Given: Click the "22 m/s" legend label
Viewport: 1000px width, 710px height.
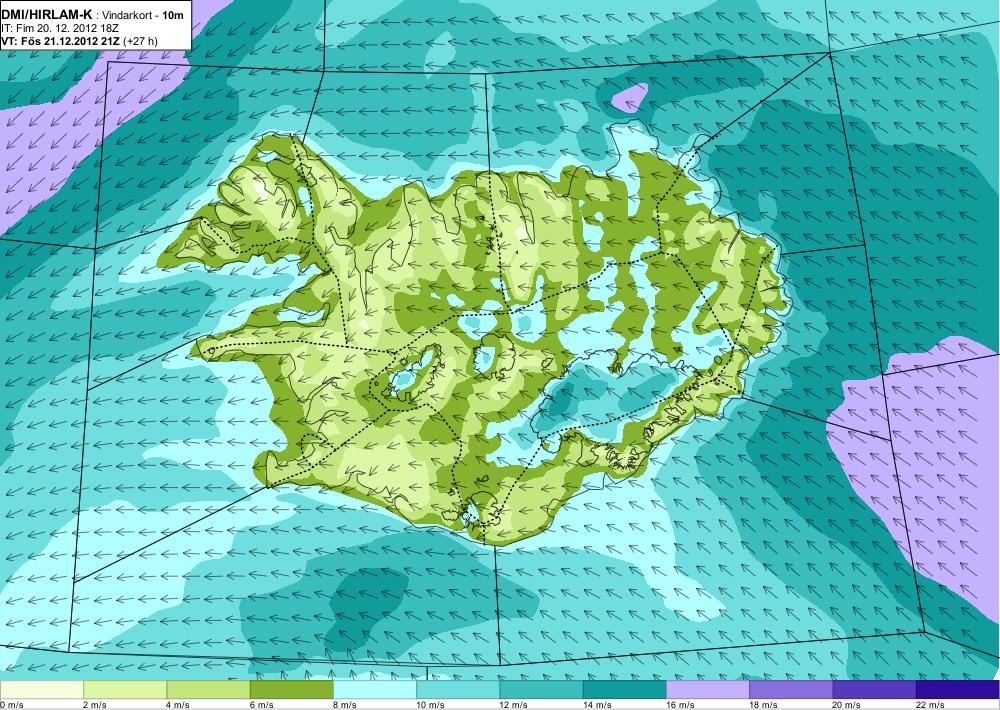Looking at the screenshot, I should pyautogui.click(x=930, y=705).
